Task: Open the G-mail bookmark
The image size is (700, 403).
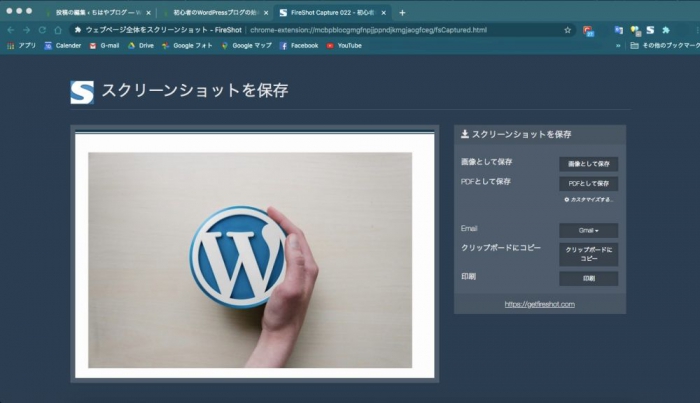Action: point(104,46)
